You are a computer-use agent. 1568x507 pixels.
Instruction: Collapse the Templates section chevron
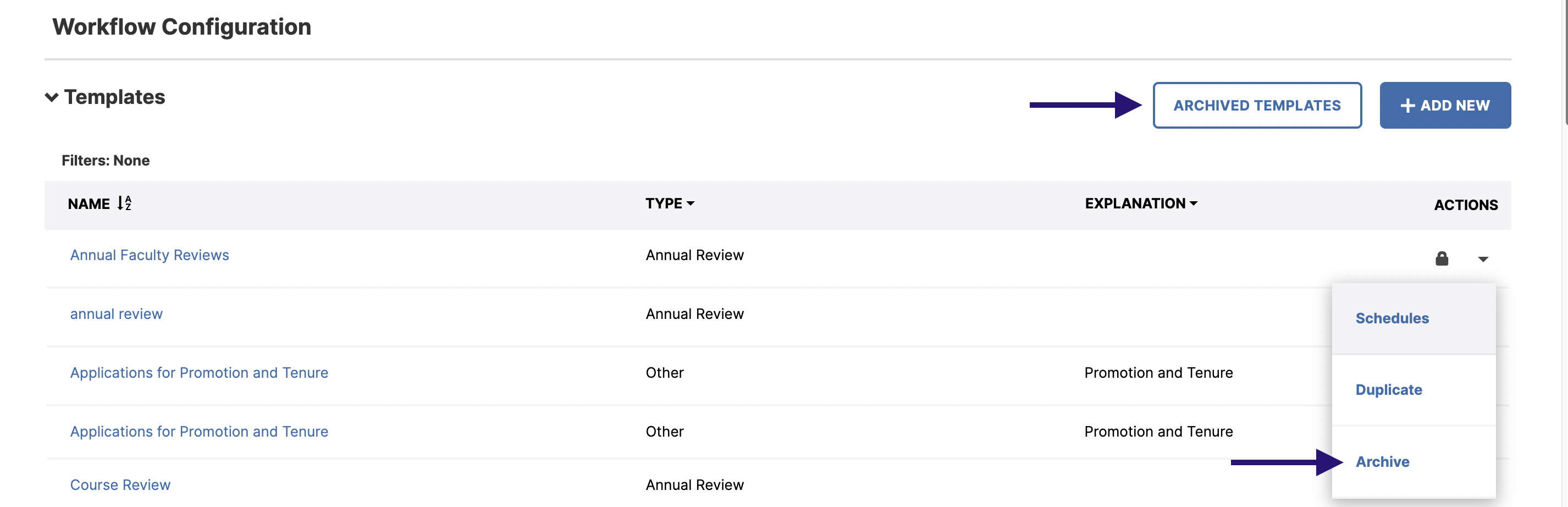52,97
